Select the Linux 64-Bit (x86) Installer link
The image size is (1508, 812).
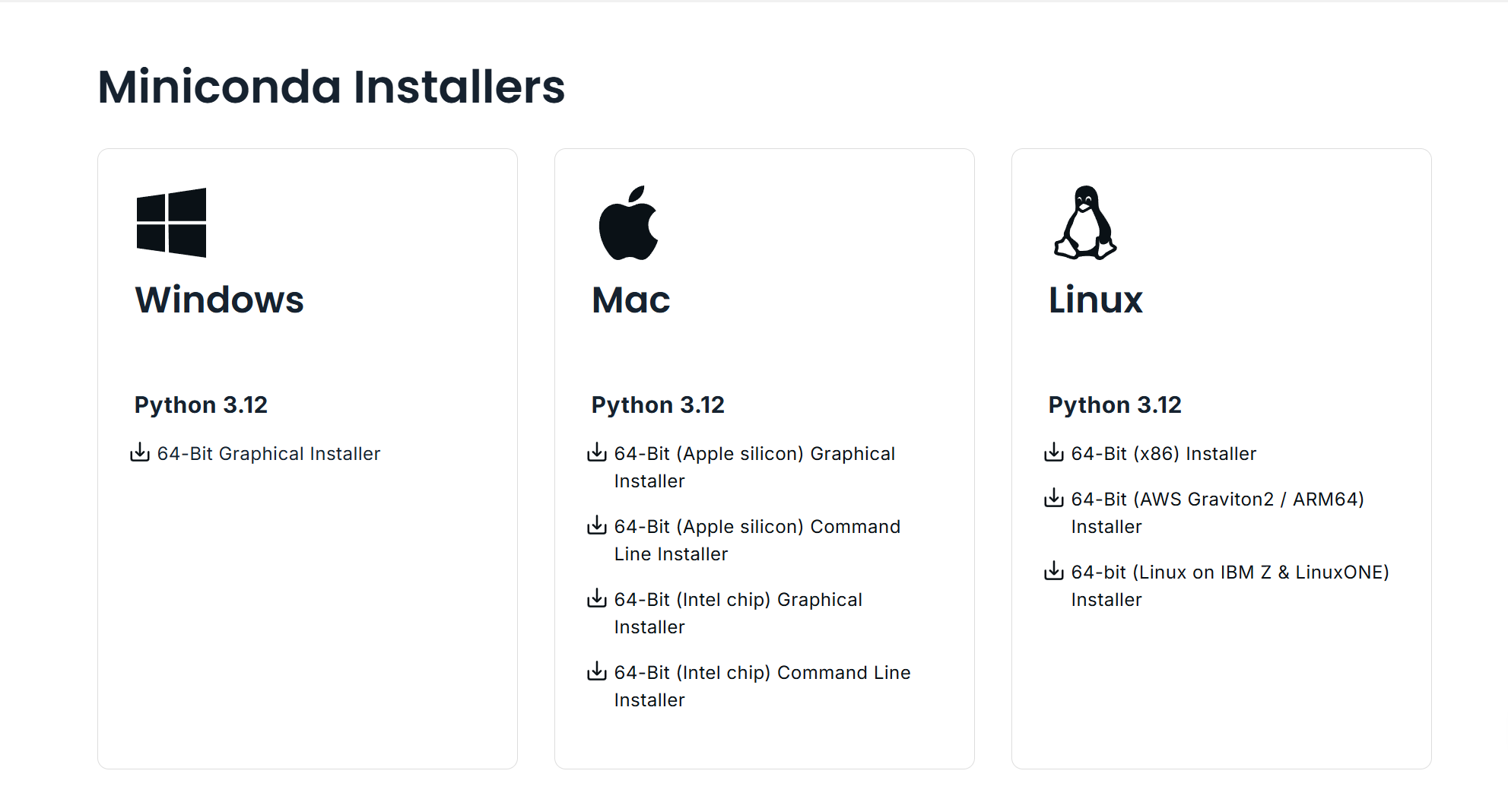pyautogui.click(x=1164, y=454)
